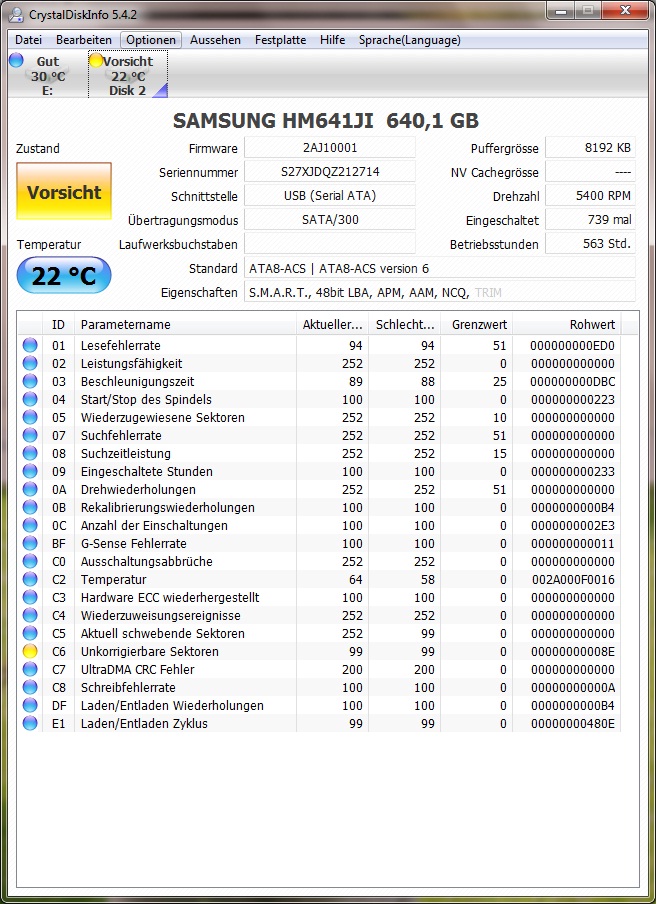Click the drive title SAMSUNG HM641JI 640,1 GB

pos(326,120)
